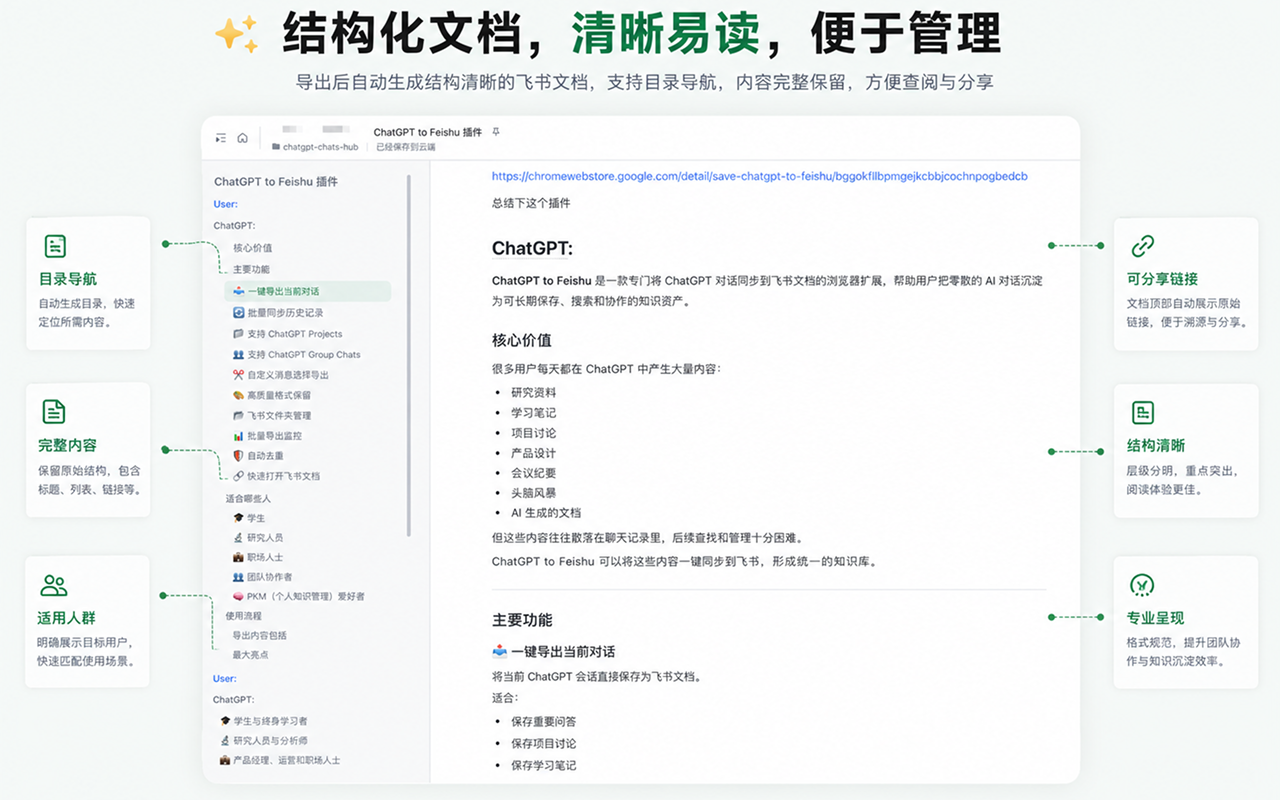The height and width of the screenshot is (800, 1280).
Task: Jump to 适合哪些人 in the outline
Action: click(248, 498)
